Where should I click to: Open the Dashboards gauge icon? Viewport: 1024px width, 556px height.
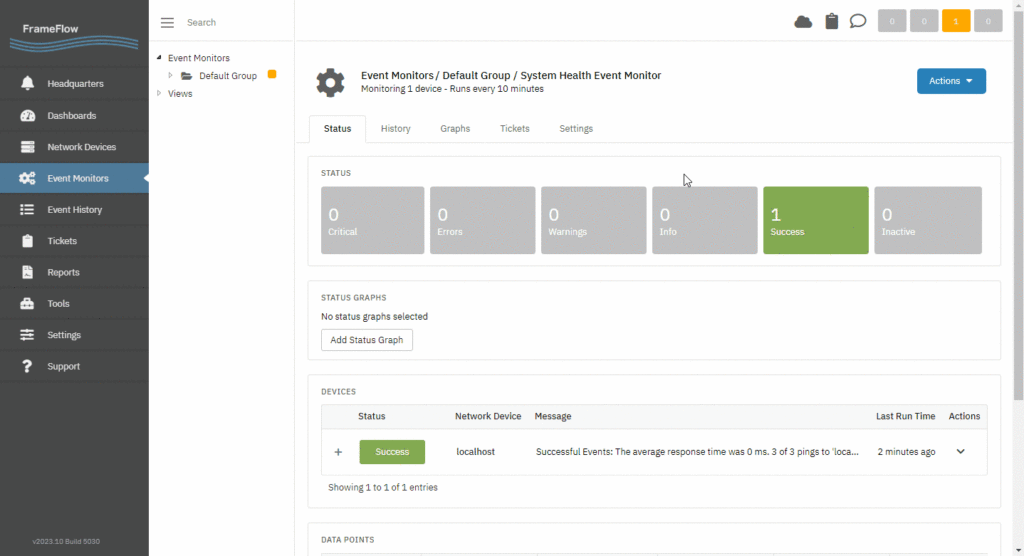click(27, 116)
